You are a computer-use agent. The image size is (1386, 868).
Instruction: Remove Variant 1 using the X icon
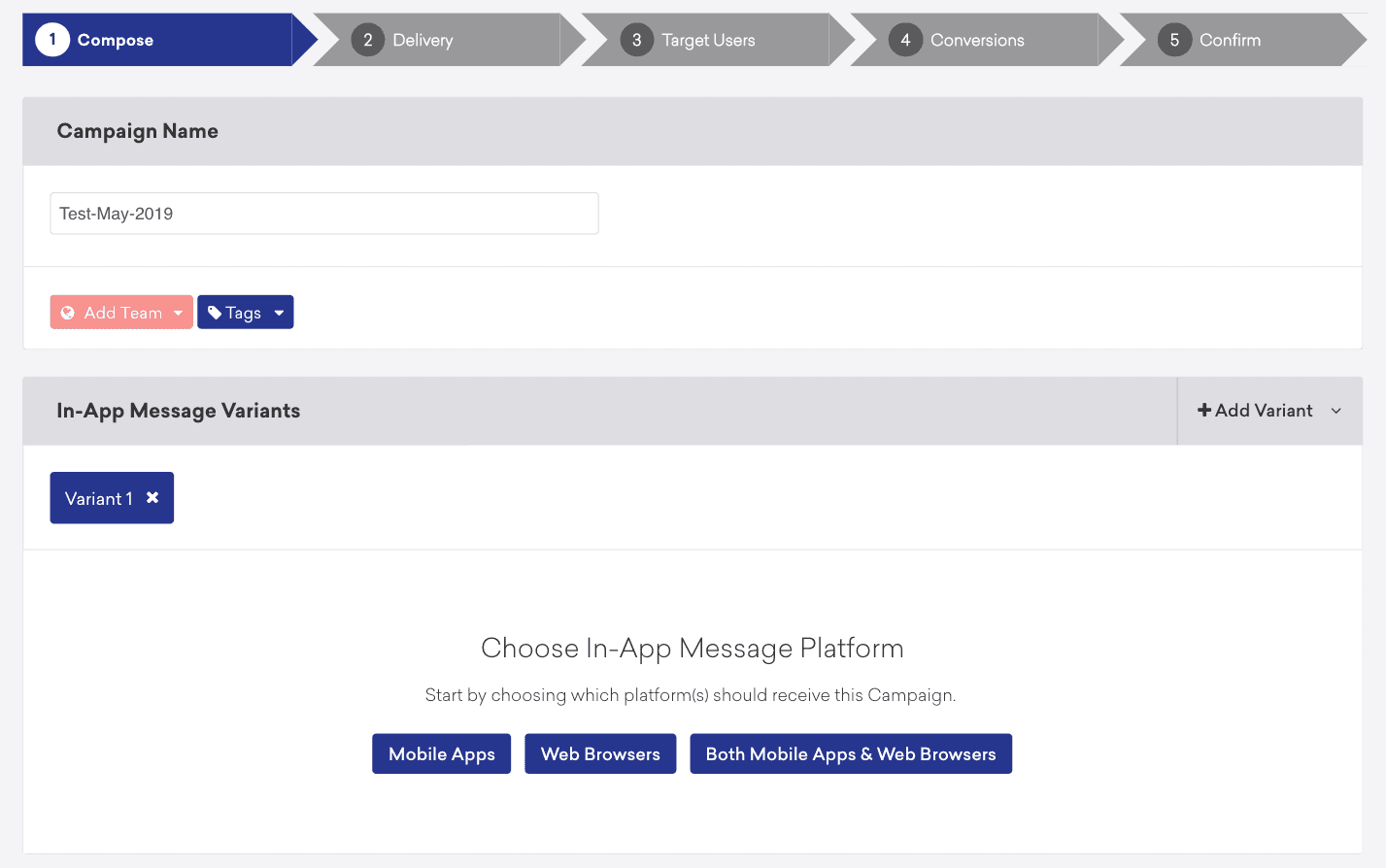click(152, 497)
